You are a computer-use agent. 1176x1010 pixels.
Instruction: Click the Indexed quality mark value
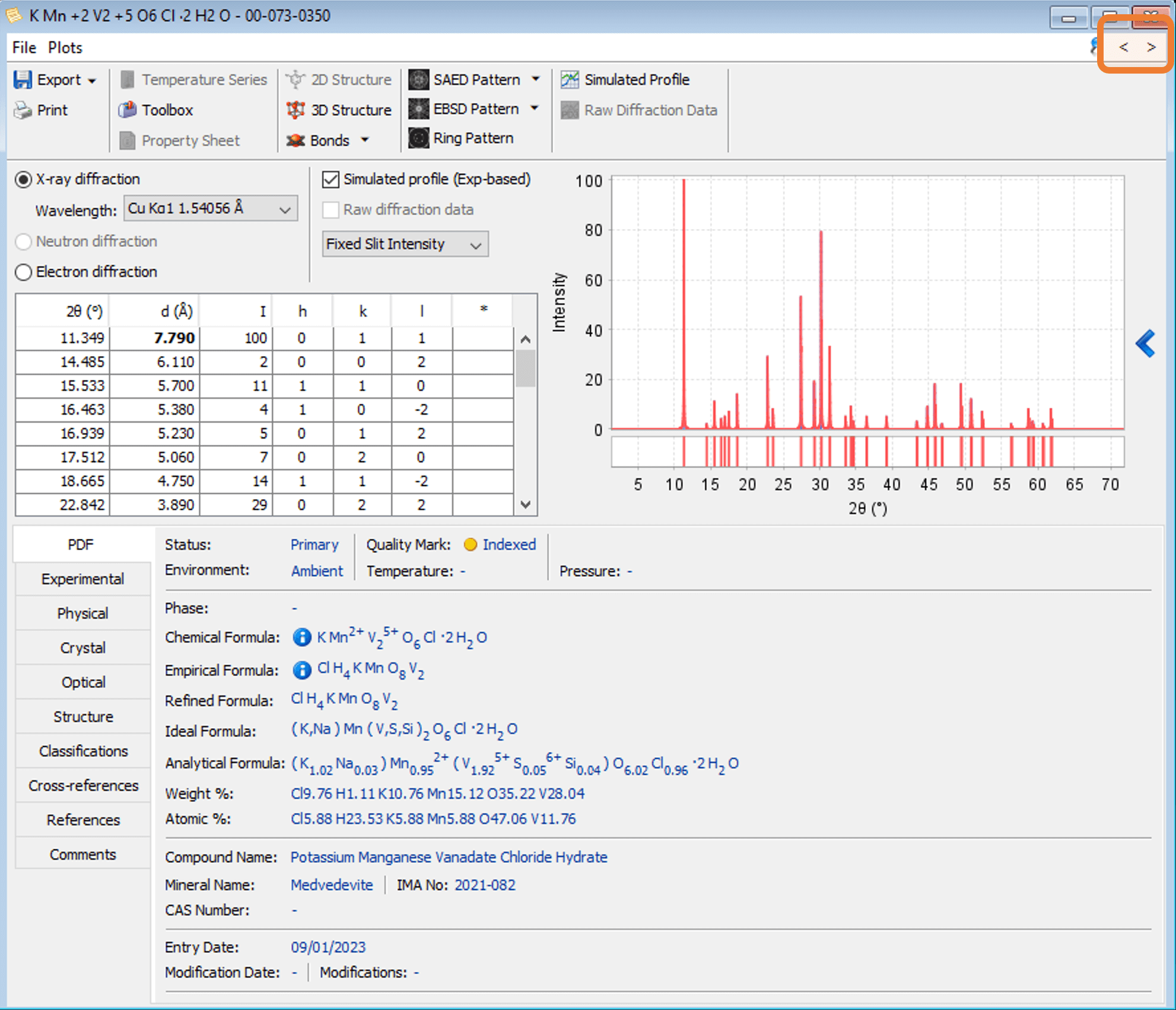point(509,545)
